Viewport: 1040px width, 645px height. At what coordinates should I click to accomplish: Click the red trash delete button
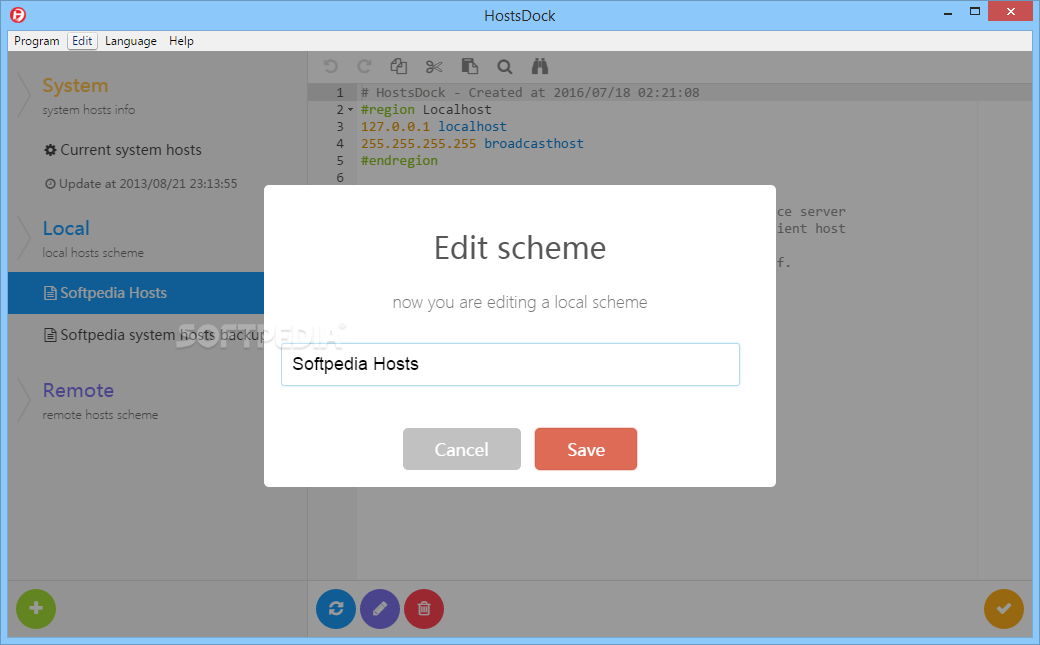tap(424, 609)
